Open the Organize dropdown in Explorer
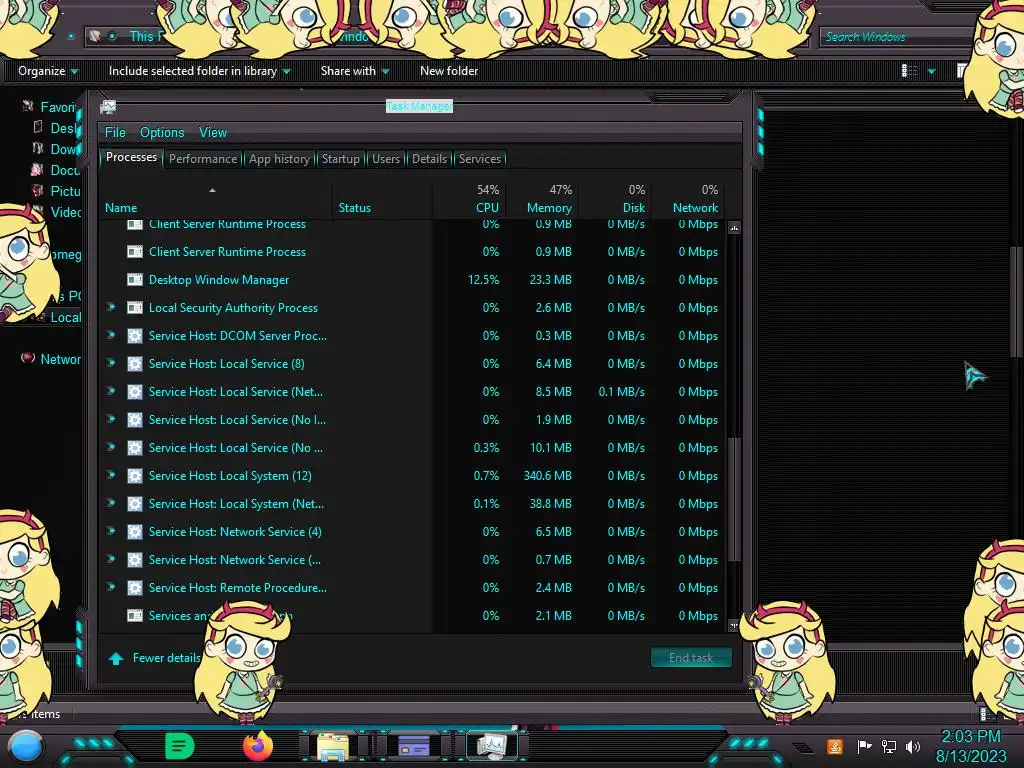 point(48,71)
